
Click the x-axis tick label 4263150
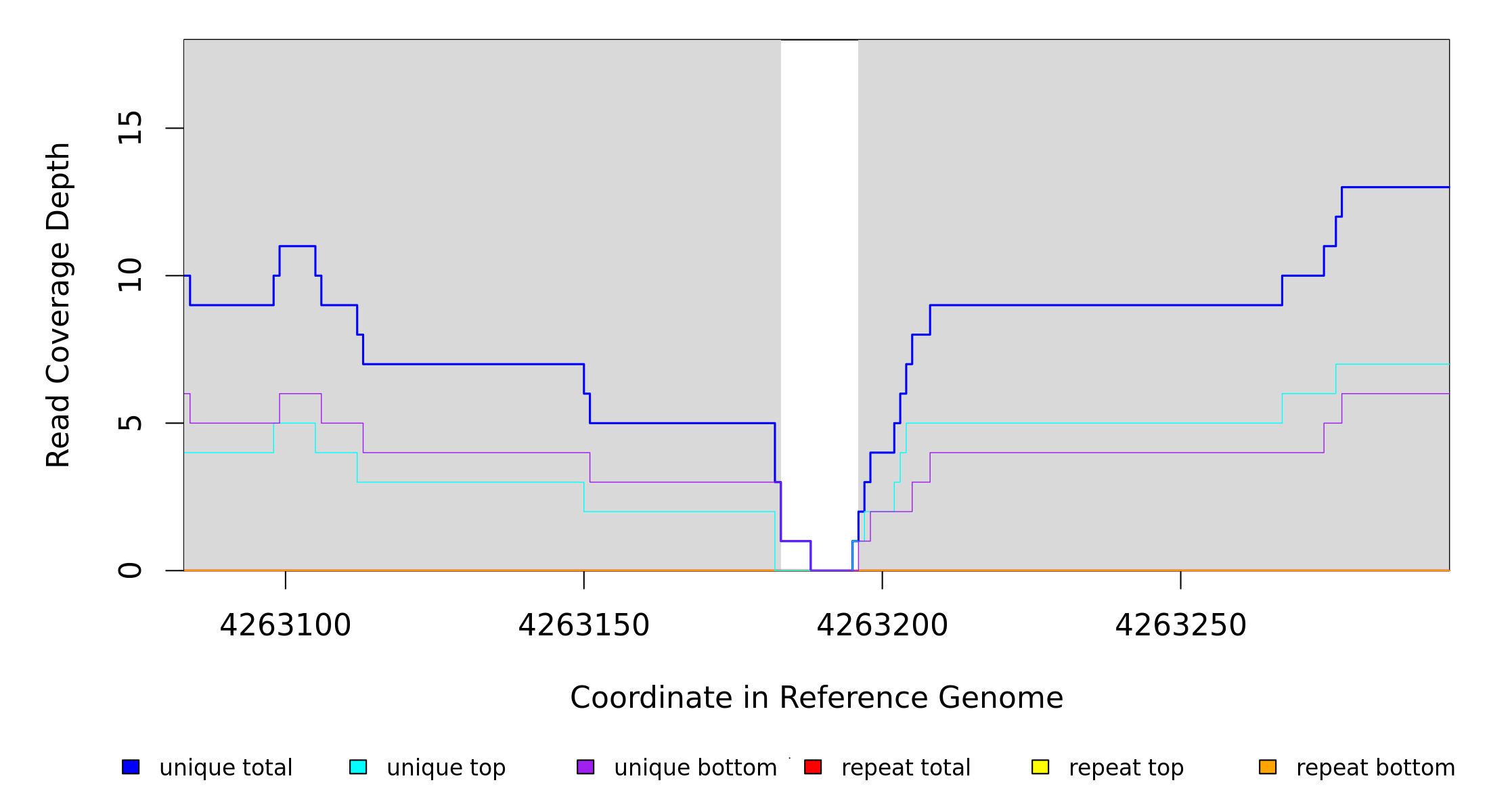(x=583, y=625)
